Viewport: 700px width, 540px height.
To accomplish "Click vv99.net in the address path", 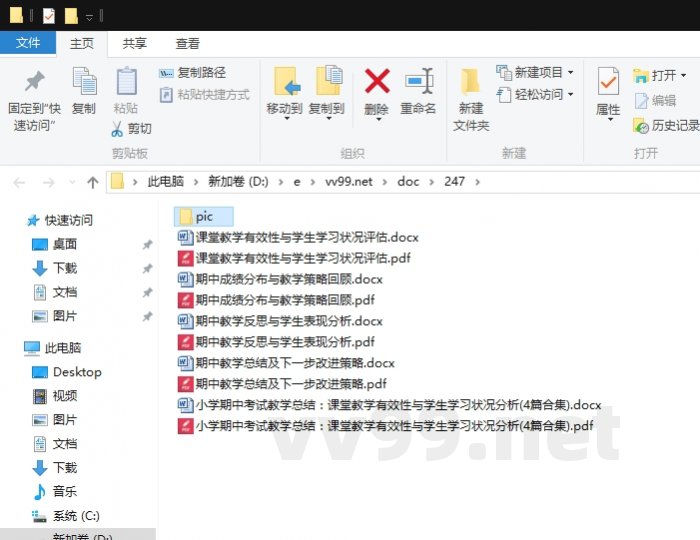I will pos(348,182).
